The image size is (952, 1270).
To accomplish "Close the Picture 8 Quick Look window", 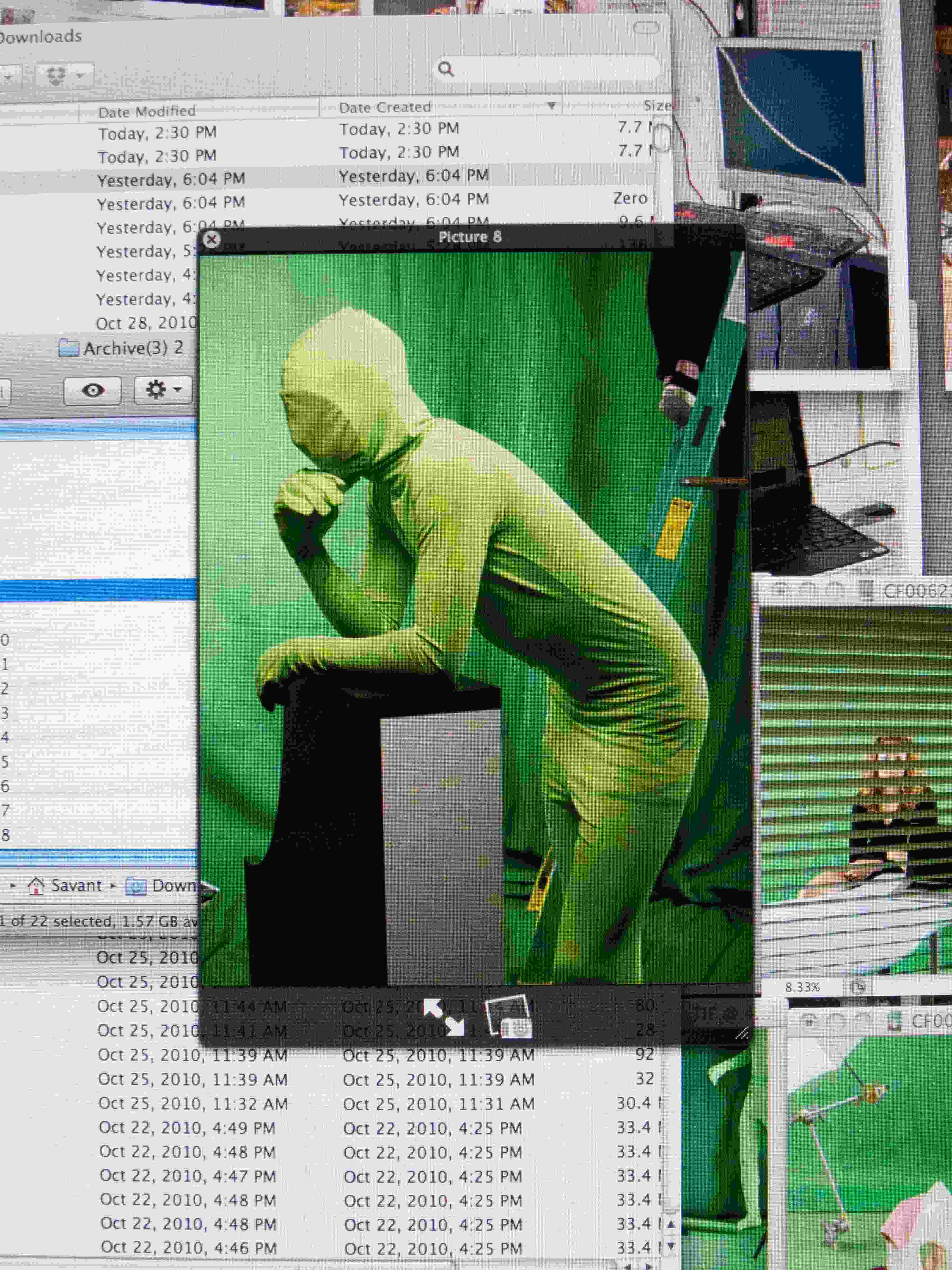I will [x=212, y=239].
